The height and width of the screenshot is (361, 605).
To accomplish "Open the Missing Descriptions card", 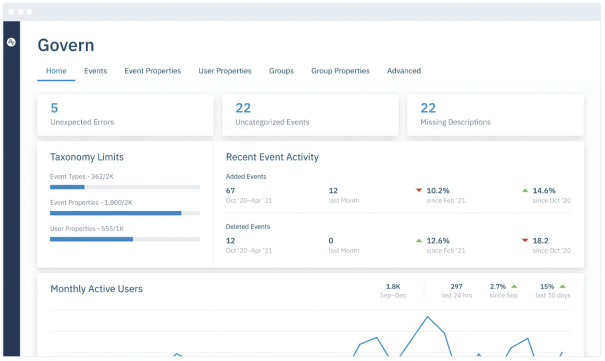I will (495, 115).
